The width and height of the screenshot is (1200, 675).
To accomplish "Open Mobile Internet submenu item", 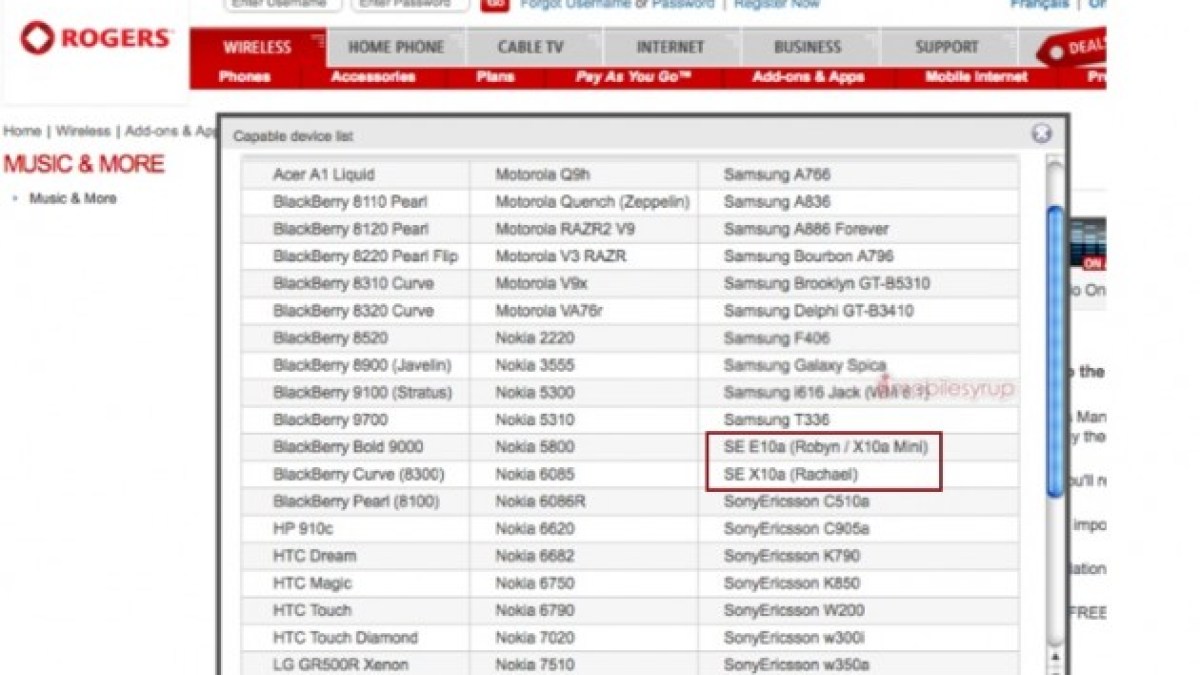I will point(975,77).
